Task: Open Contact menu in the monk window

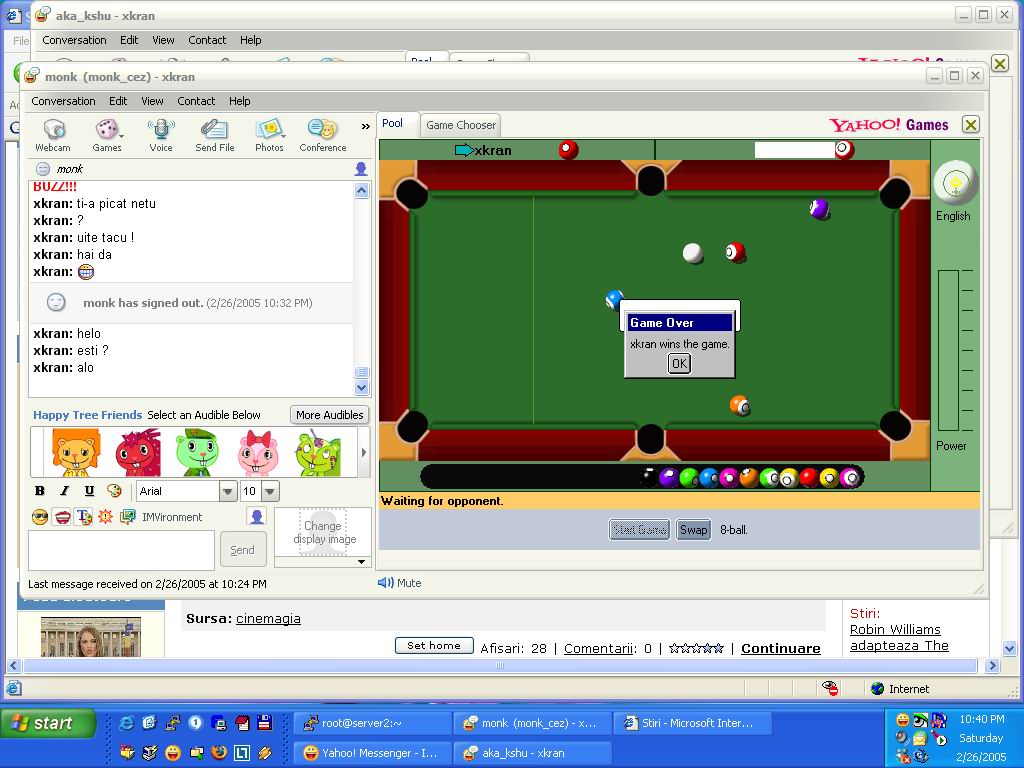Action: click(x=196, y=101)
